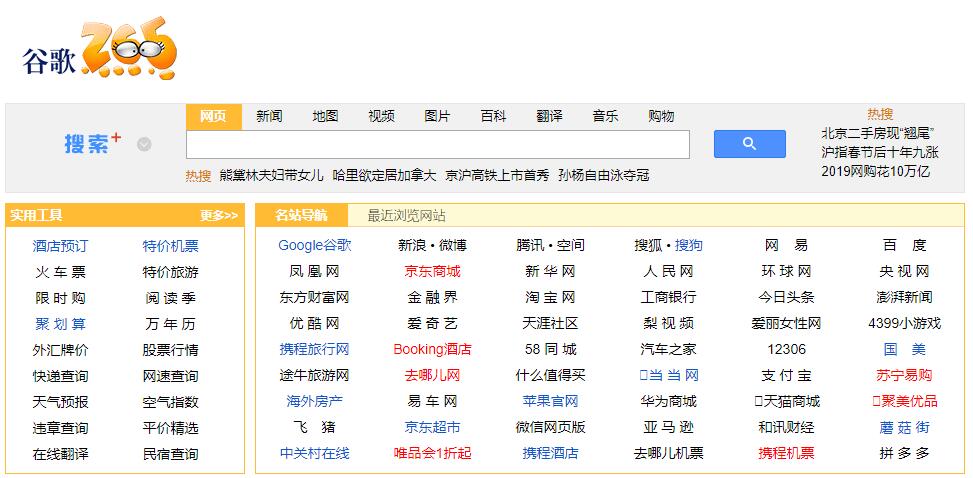Open headline 2019网购花10万亿
The image size is (973, 478).
coord(876,172)
